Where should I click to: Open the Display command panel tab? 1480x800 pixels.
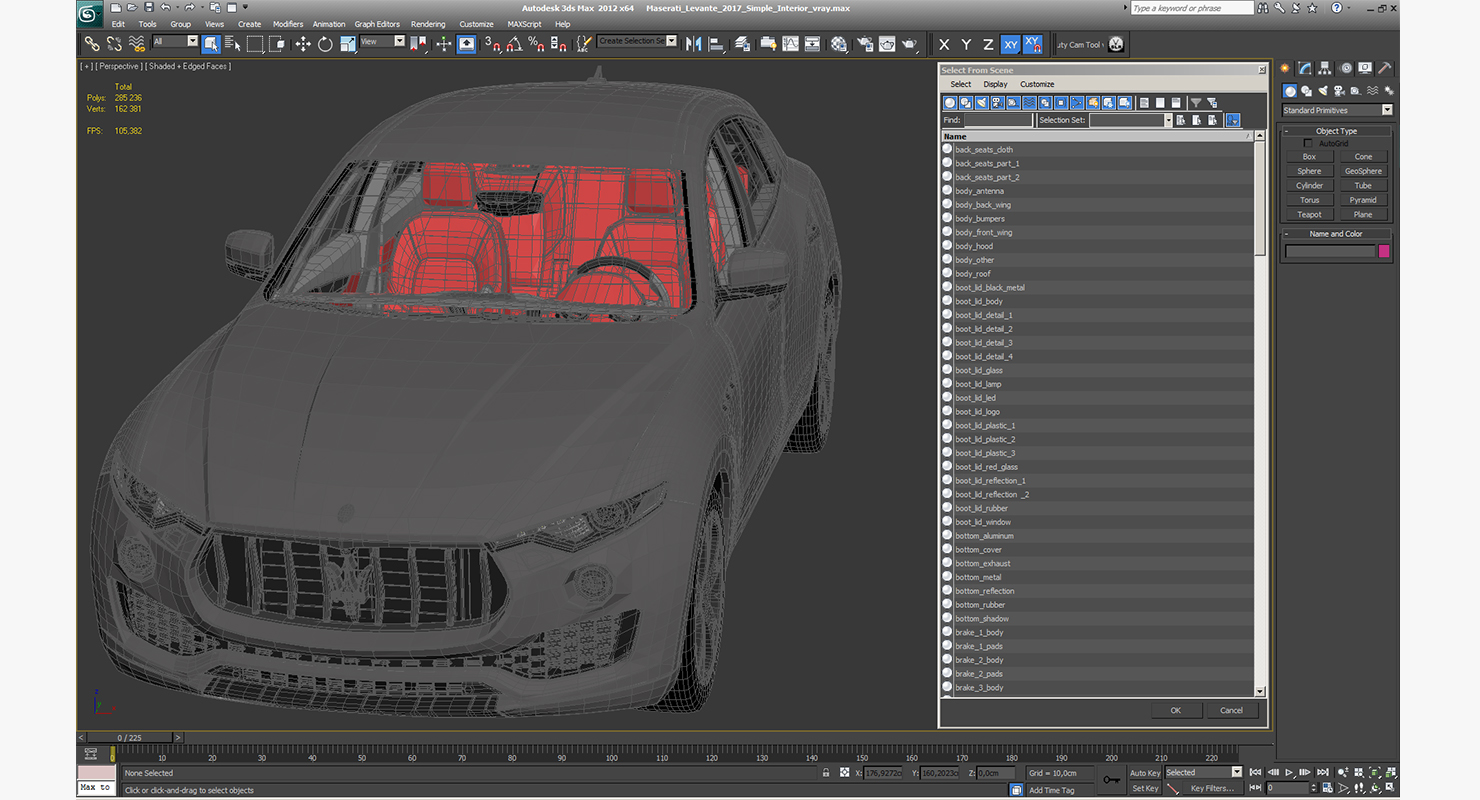click(x=1365, y=69)
